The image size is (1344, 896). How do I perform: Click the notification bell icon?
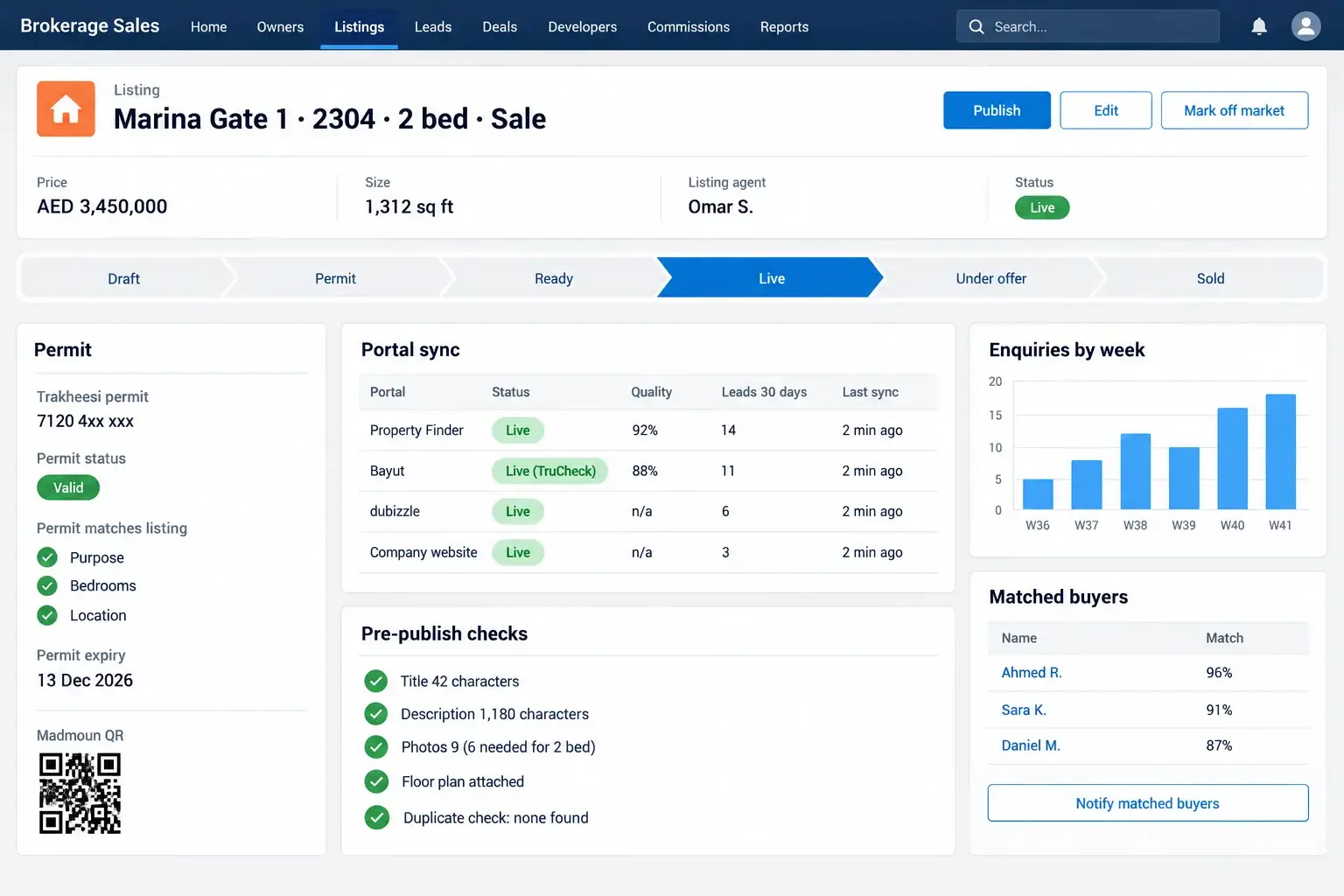[1259, 26]
